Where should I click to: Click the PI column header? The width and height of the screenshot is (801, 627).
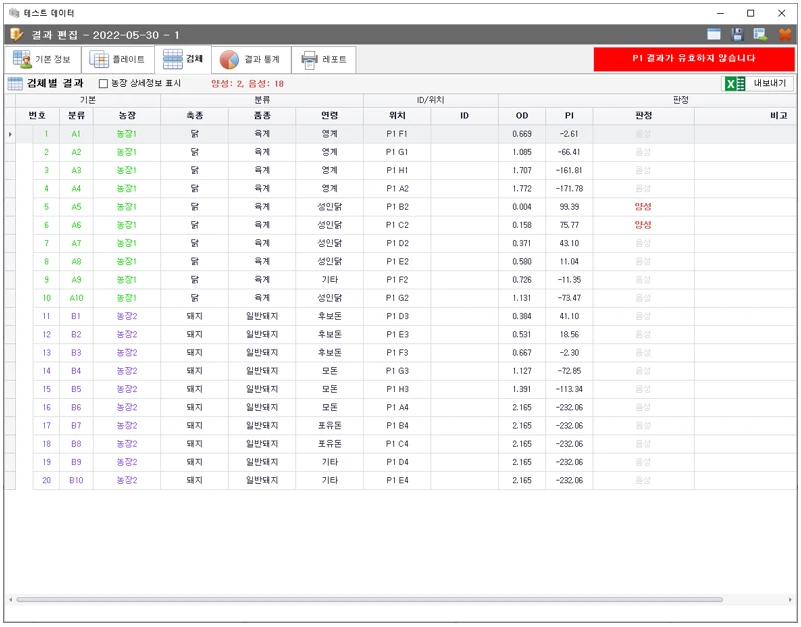click(x=569, y=115)
